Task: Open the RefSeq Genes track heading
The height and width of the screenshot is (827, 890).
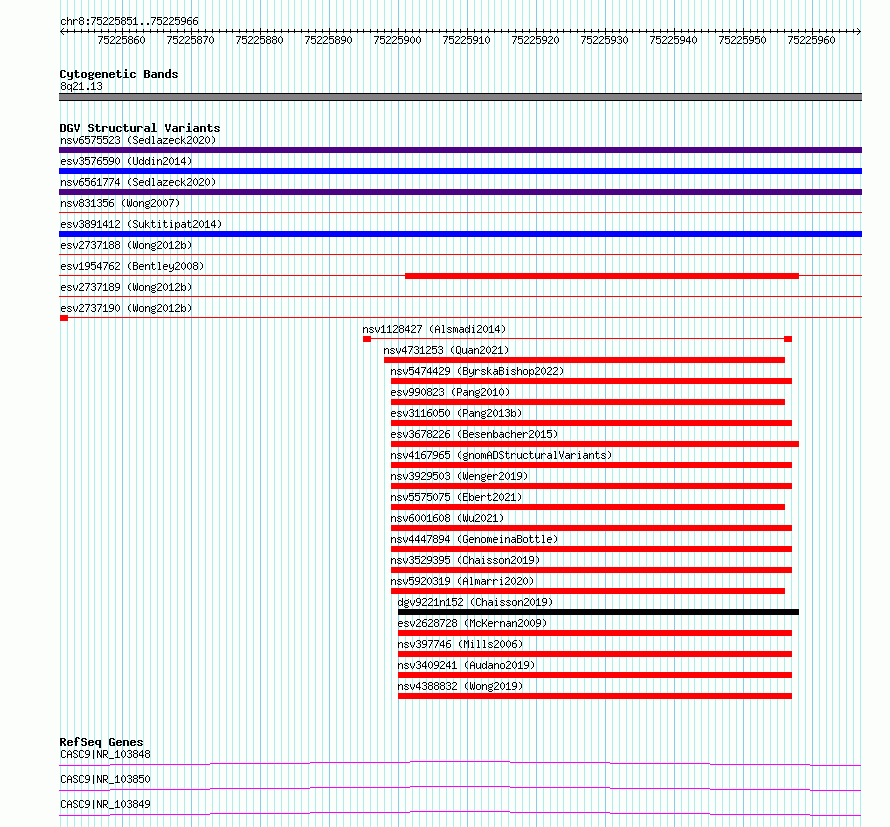Action: coord(101,742)
